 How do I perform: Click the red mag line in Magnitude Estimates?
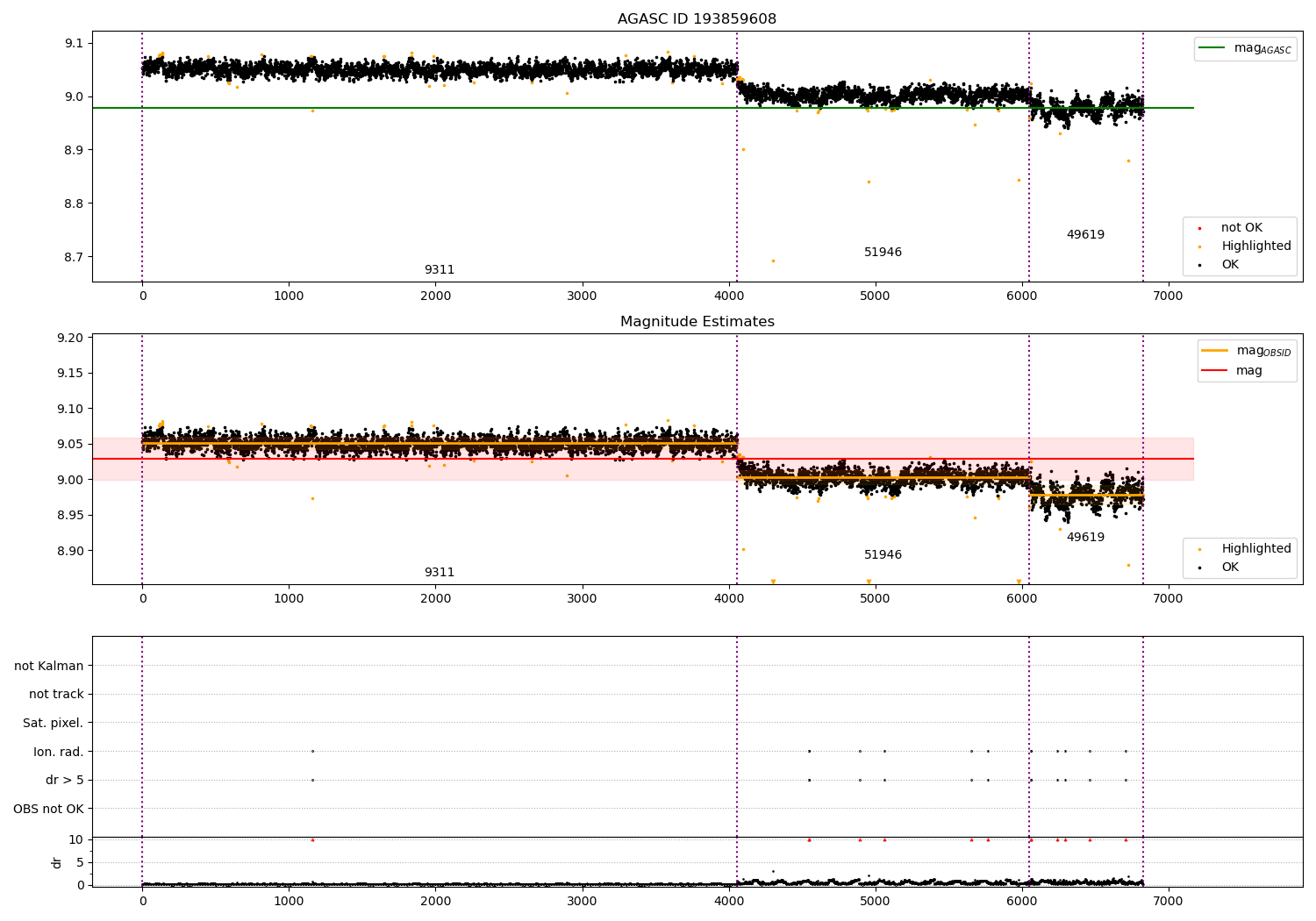click(642, 459)
